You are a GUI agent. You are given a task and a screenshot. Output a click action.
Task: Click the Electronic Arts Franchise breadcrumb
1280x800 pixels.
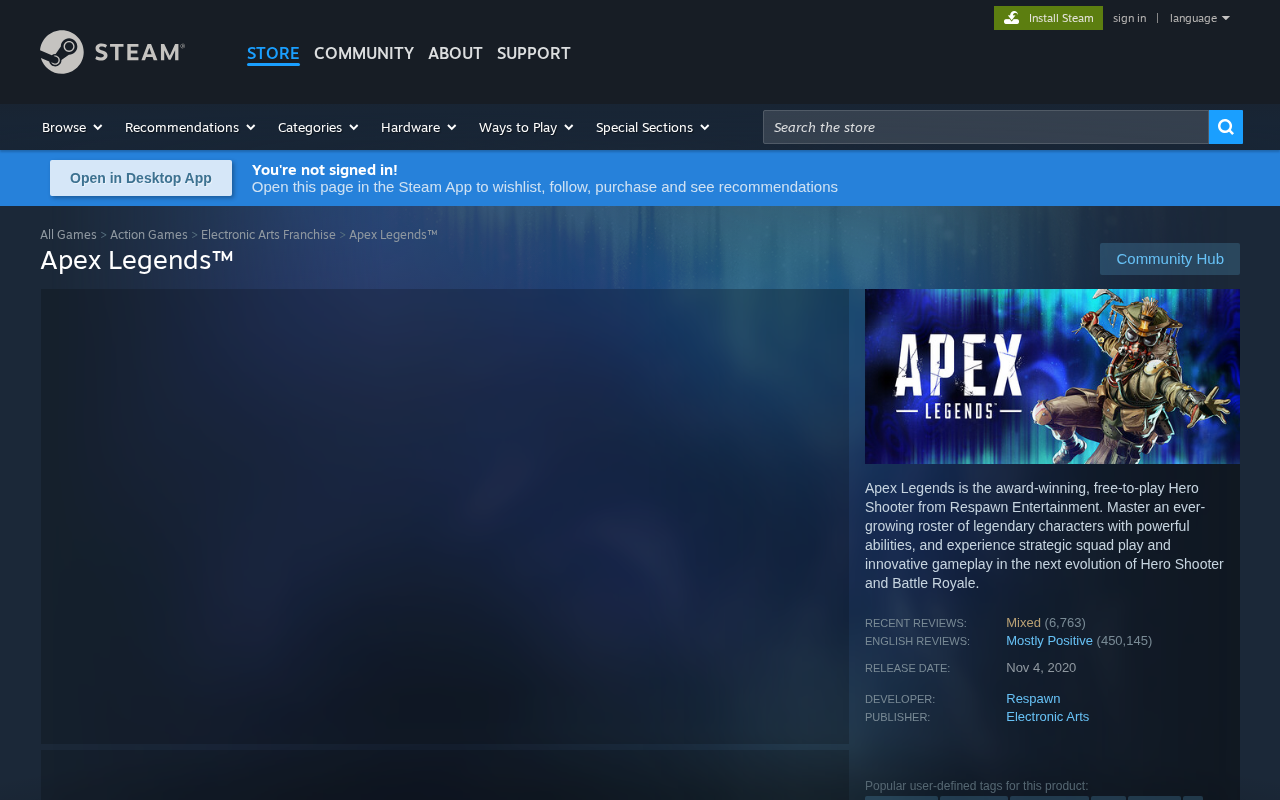(x=268, y=235)
